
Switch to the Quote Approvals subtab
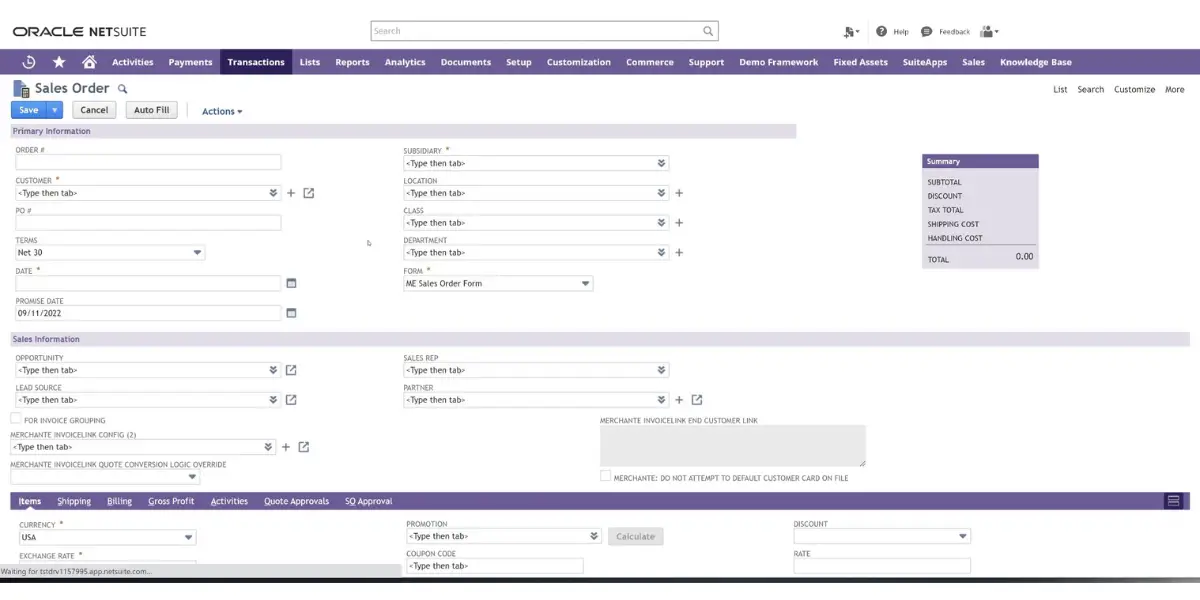coord(296,501)
